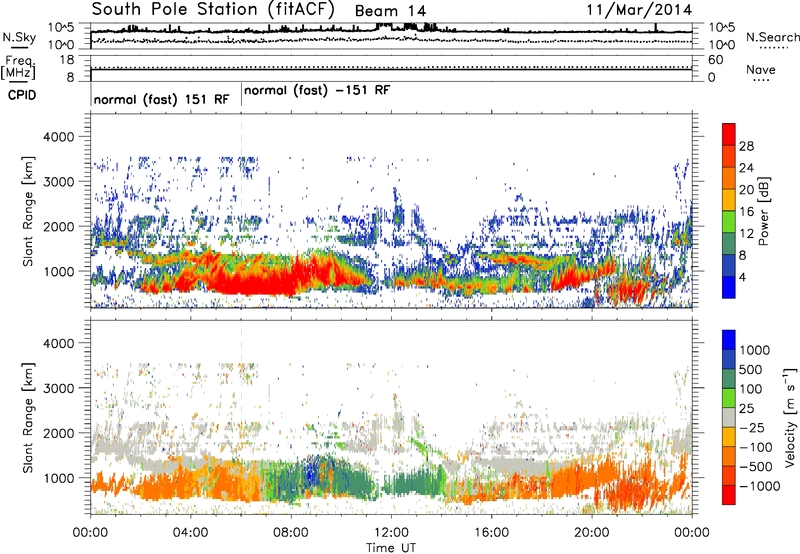800x554 pixels.
Task: Click the '28' power colorbar label
Action: coord(746,146)
